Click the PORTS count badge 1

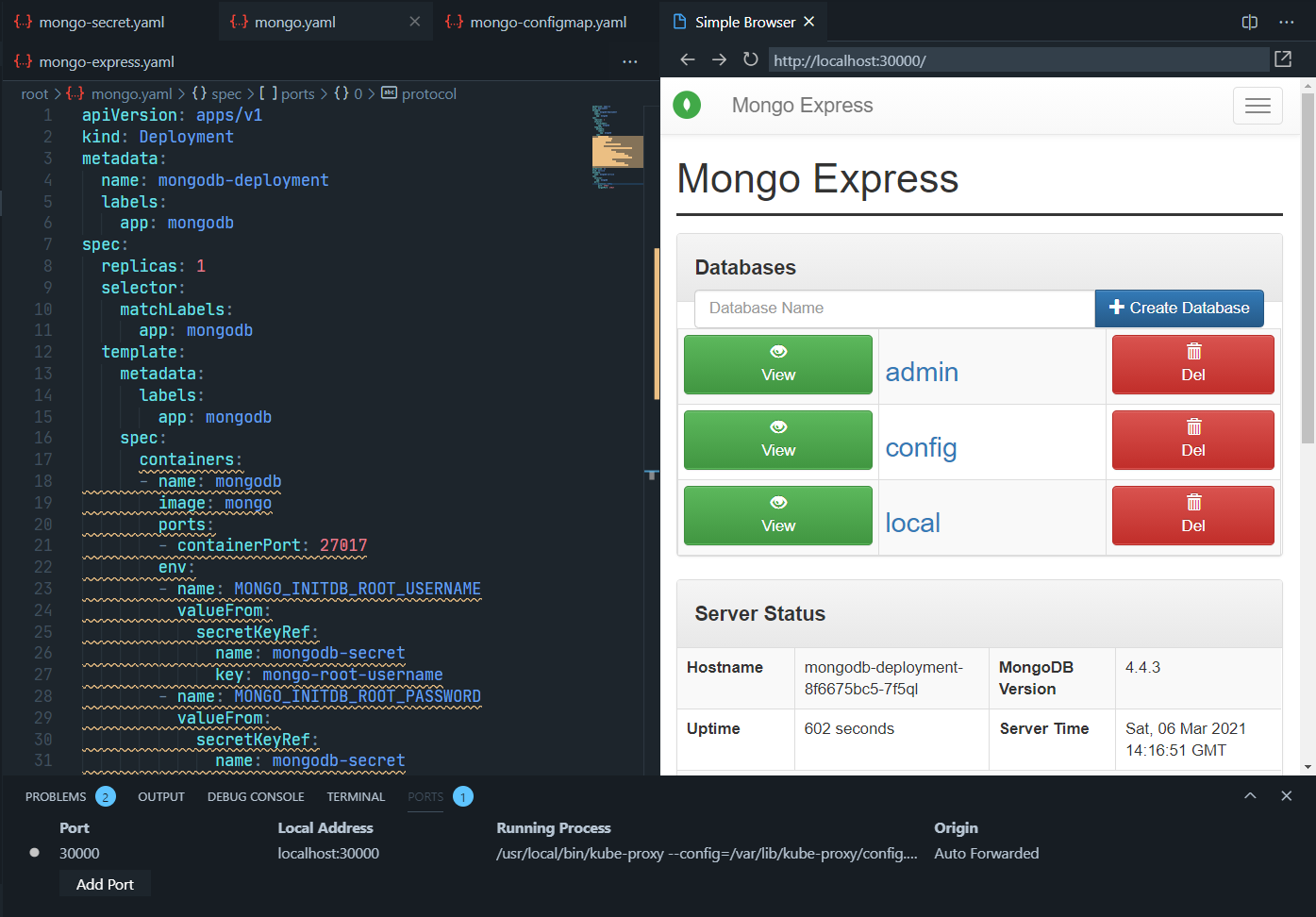pos(463,797)
